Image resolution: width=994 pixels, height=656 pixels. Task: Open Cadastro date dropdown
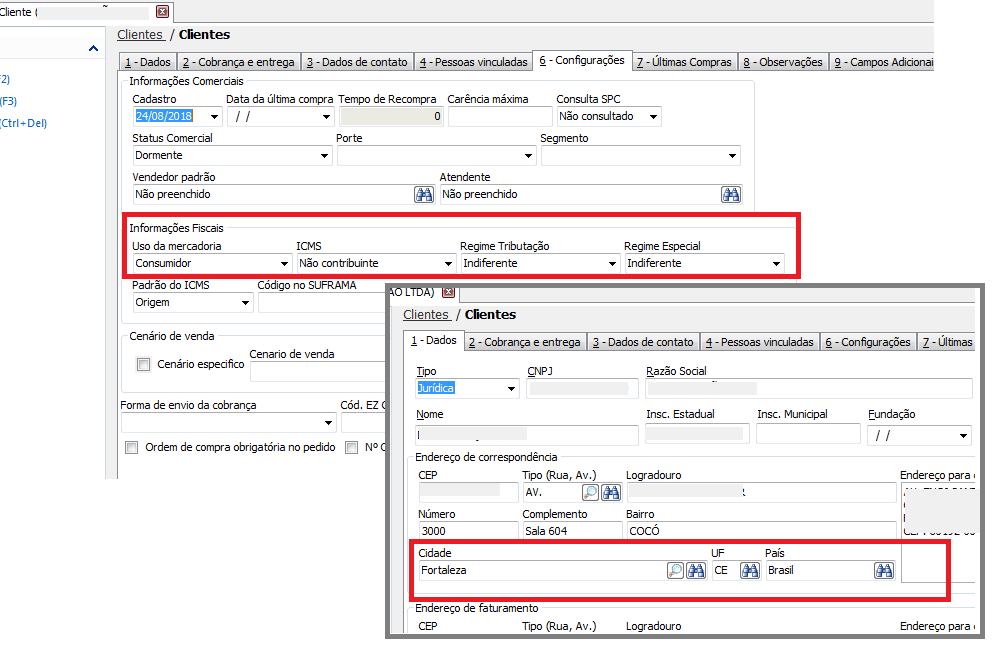click(x=214, y=117)
